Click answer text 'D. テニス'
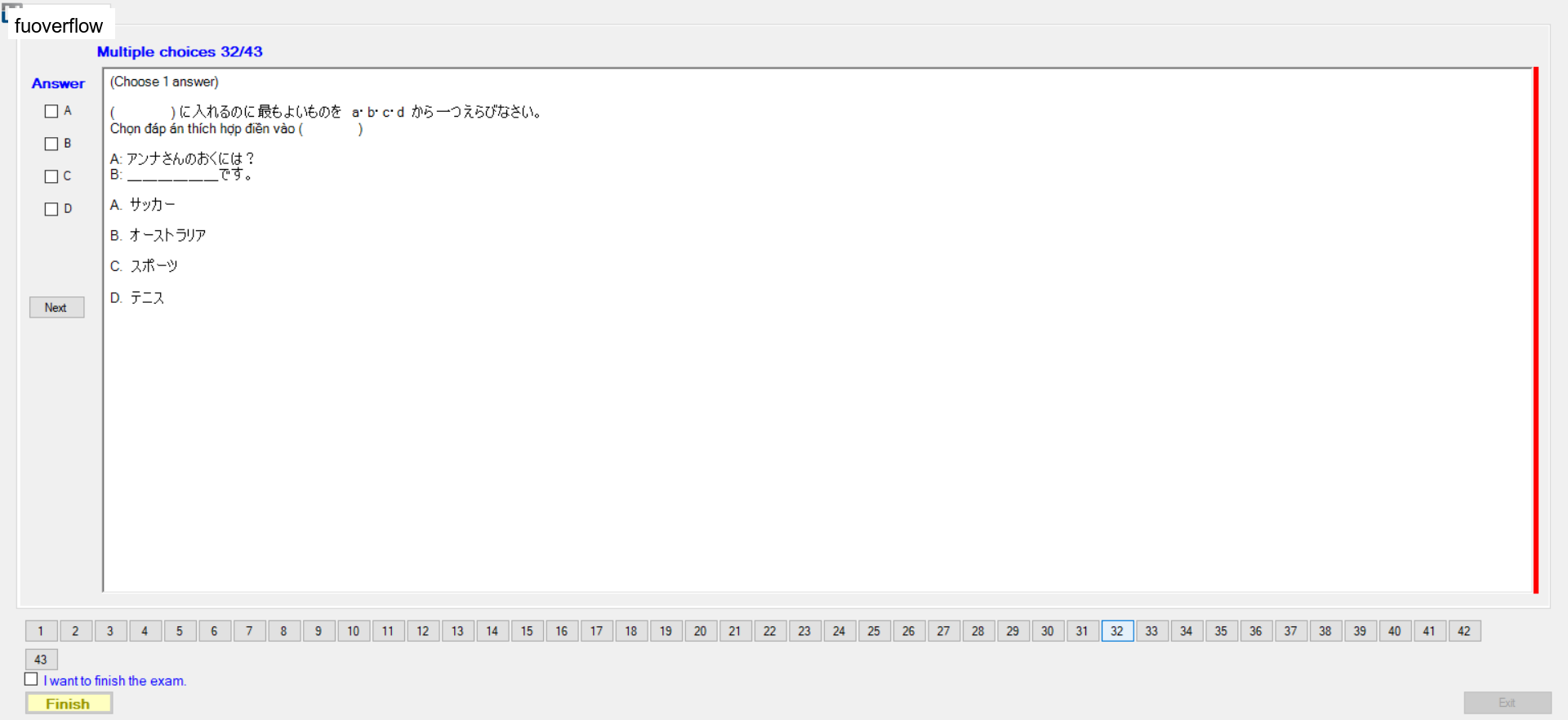The width and height of the screenshot is (1568, 720). pyautogui.click(x=137, y=298)
